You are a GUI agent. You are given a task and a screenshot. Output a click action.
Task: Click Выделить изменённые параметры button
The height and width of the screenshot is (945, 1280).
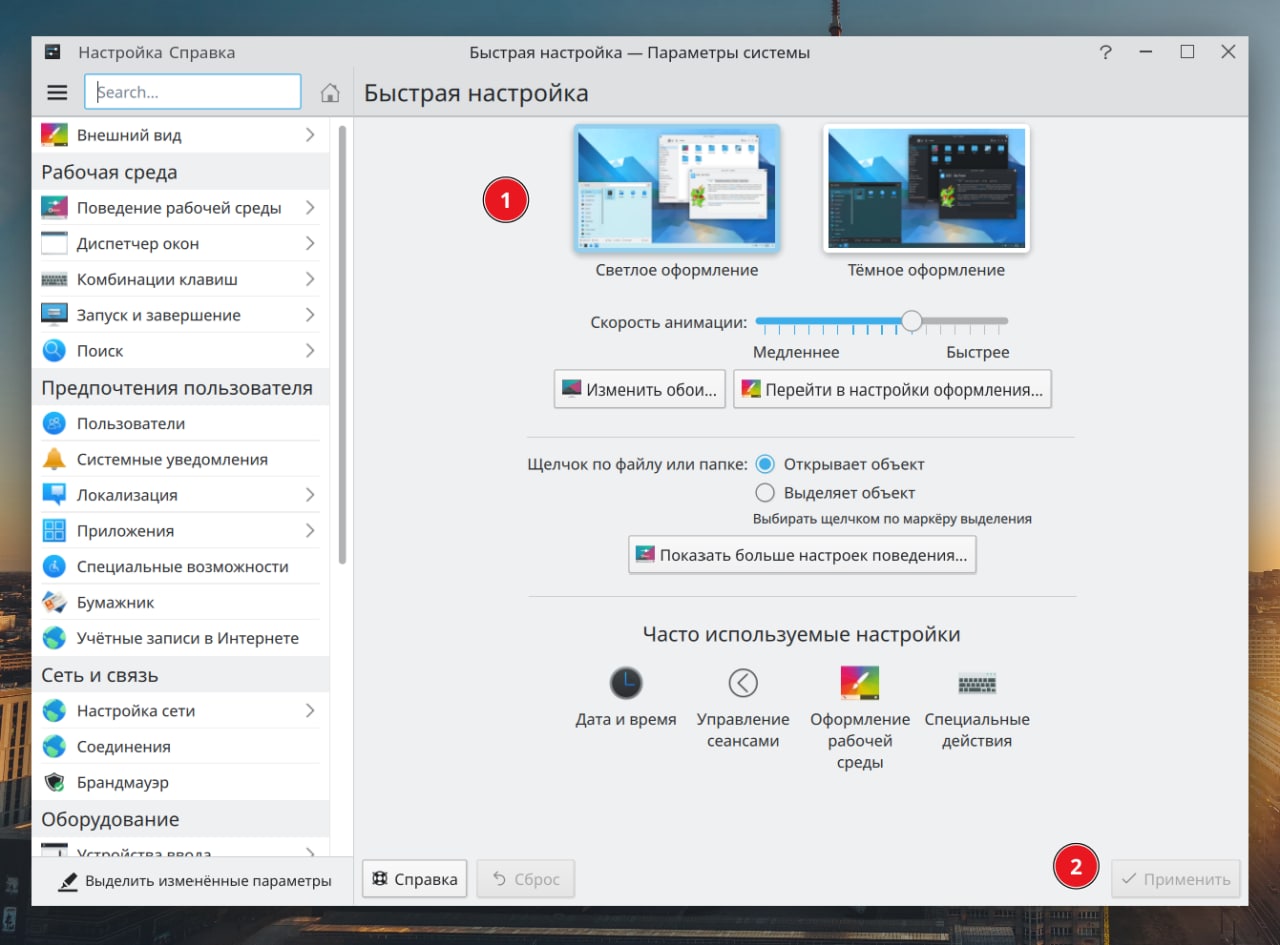(193, 881)
